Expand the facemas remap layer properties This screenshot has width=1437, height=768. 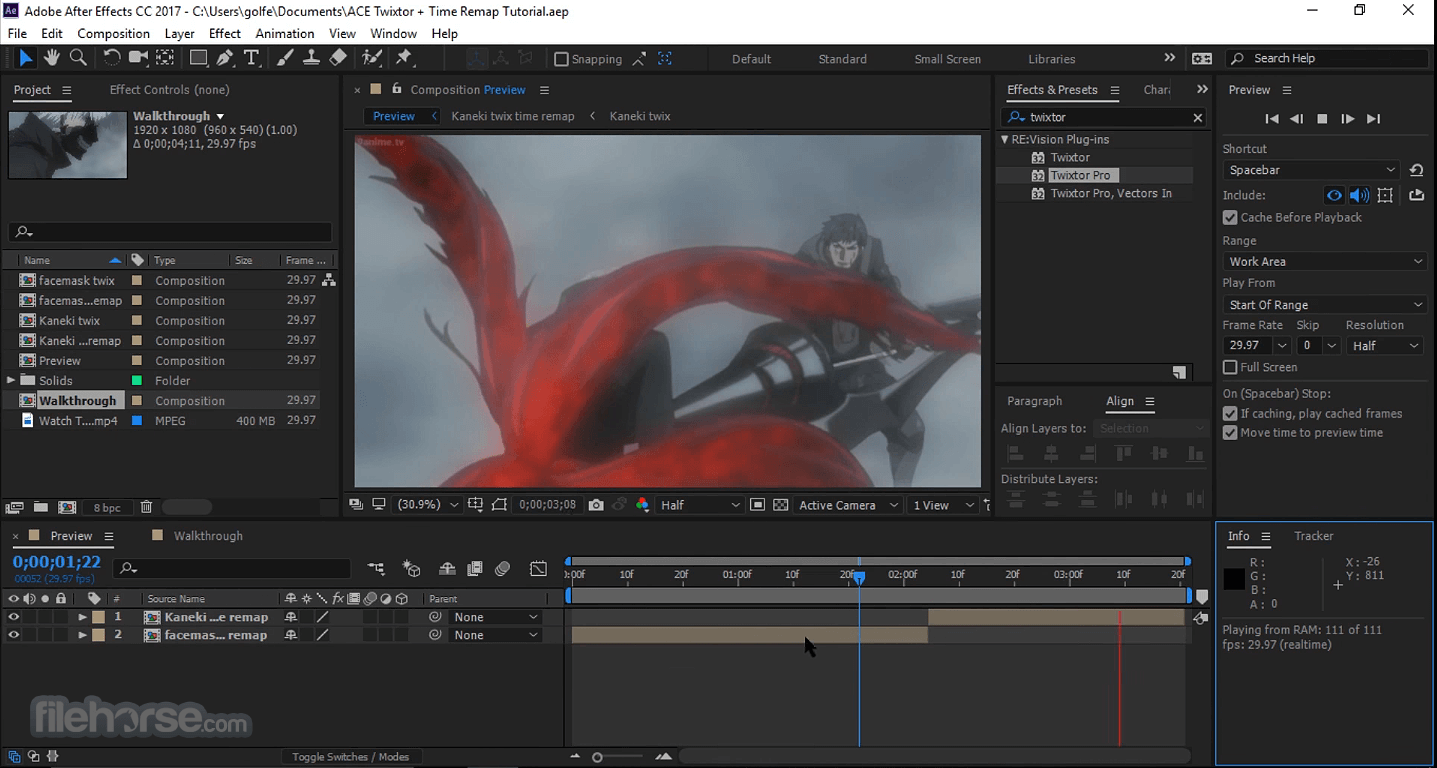tap(83, 635)
